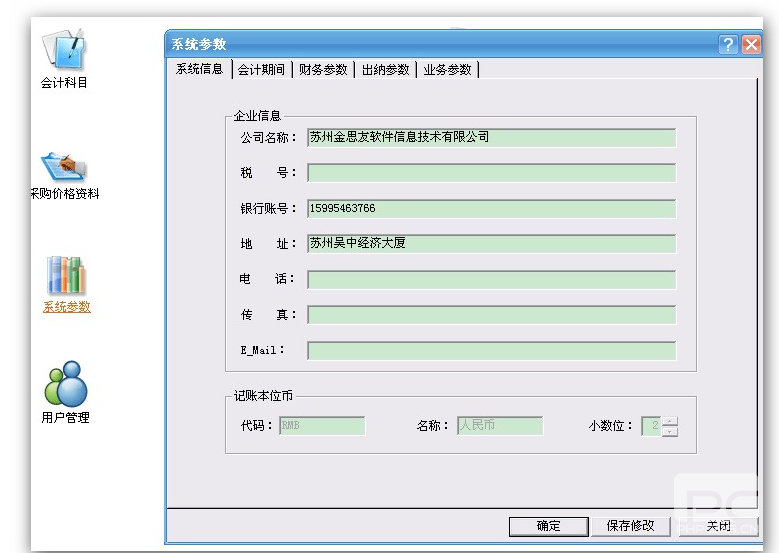The width and height of the screenshot is (779, 553).
Task: Click the E_Mail input field
Action: 491,351
